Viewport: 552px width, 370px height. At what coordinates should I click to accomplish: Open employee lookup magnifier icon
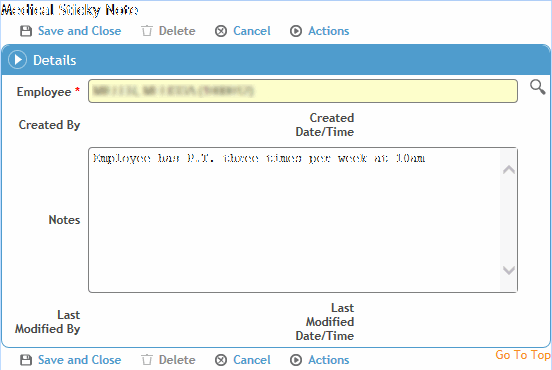pyautogui.click(x=538, y=87)
